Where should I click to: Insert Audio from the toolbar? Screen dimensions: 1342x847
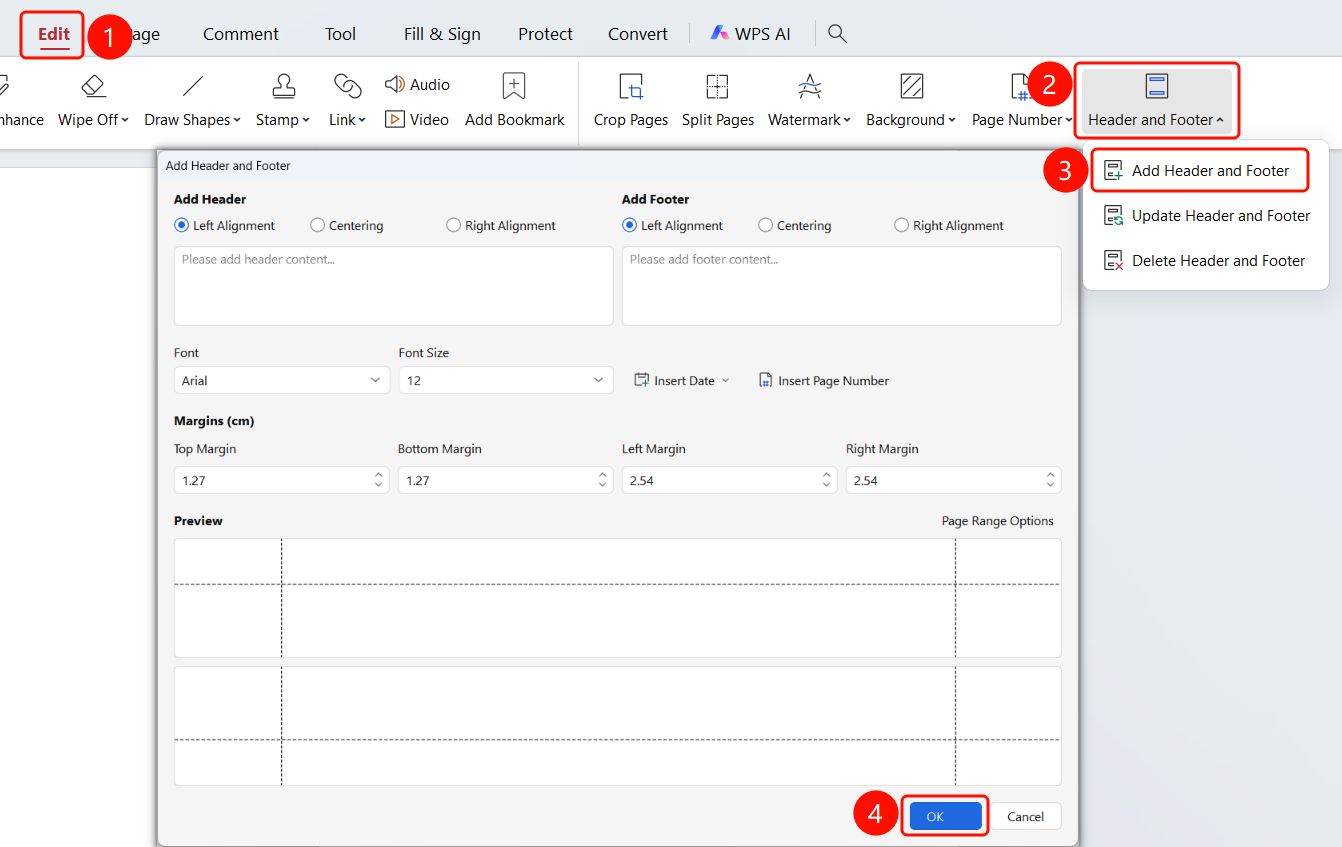tap(418, 85)
